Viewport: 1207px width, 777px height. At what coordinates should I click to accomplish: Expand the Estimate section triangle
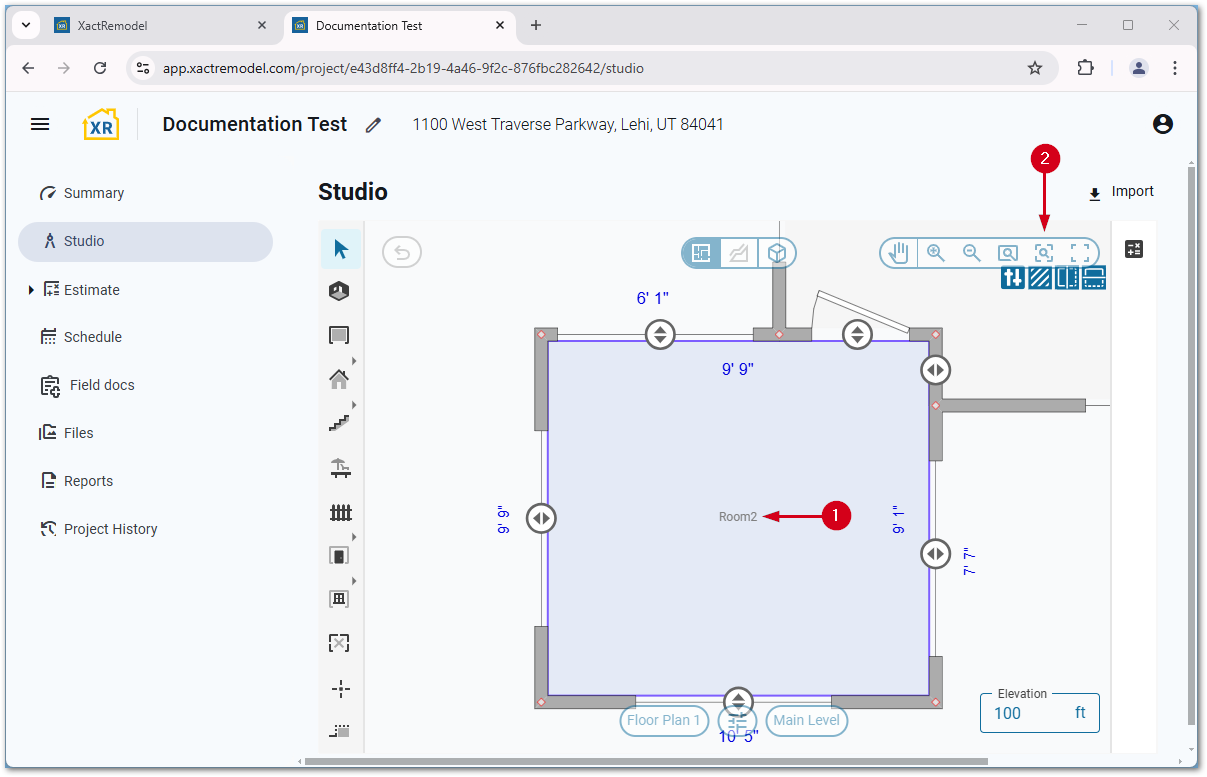click(x=31, y=290)
